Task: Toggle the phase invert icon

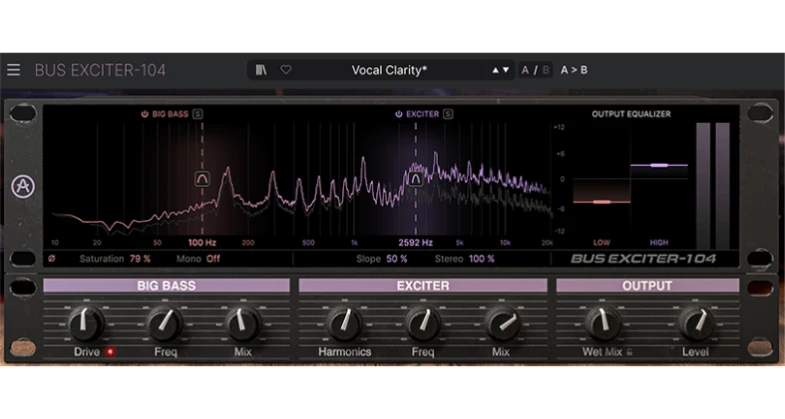Action: (52, 259)
